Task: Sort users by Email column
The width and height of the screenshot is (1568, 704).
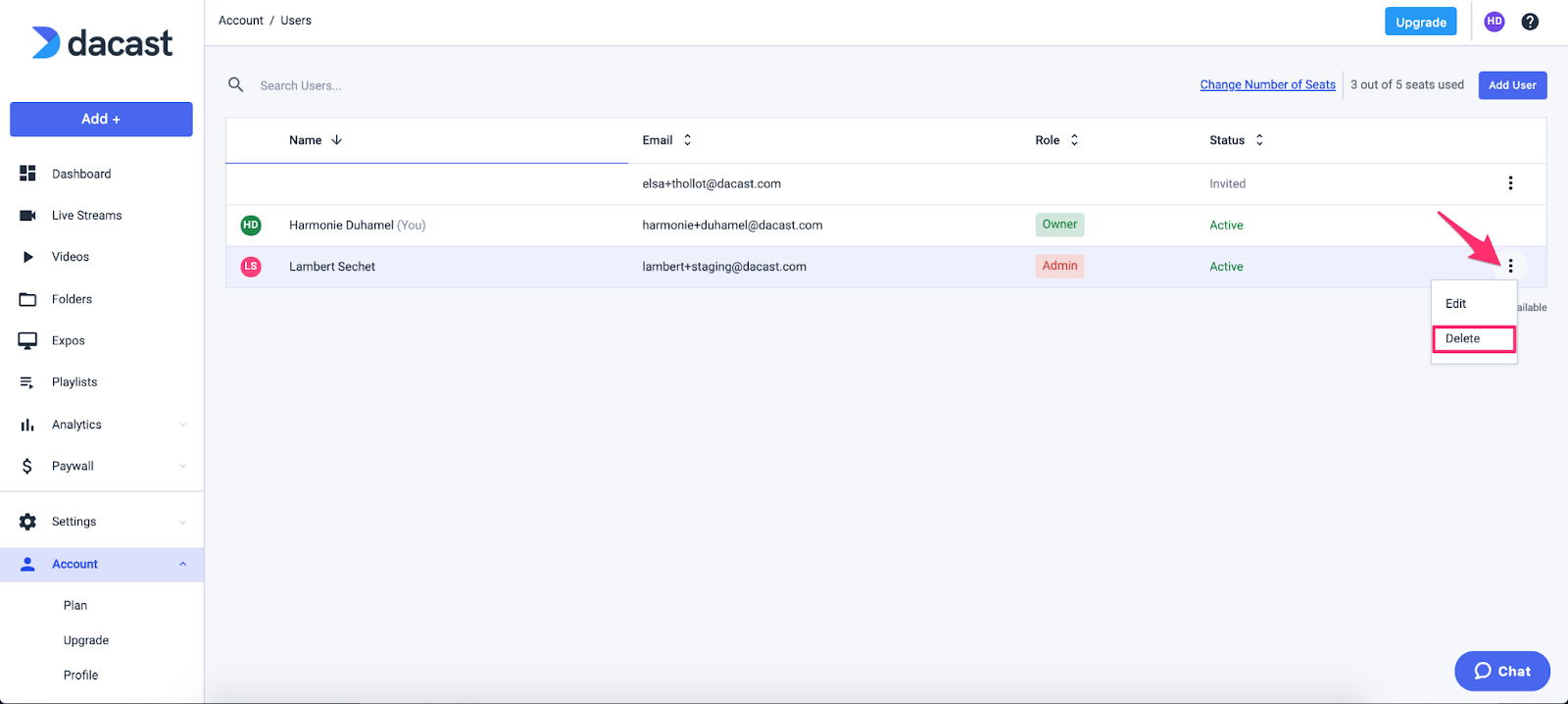Action: point(687,140)
